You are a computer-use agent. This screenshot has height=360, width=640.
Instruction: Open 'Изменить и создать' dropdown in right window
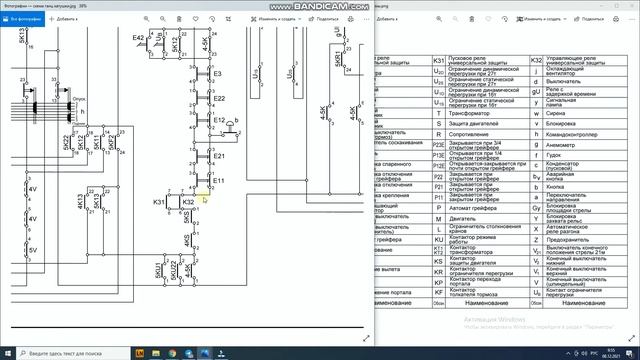tap(542, 19)
